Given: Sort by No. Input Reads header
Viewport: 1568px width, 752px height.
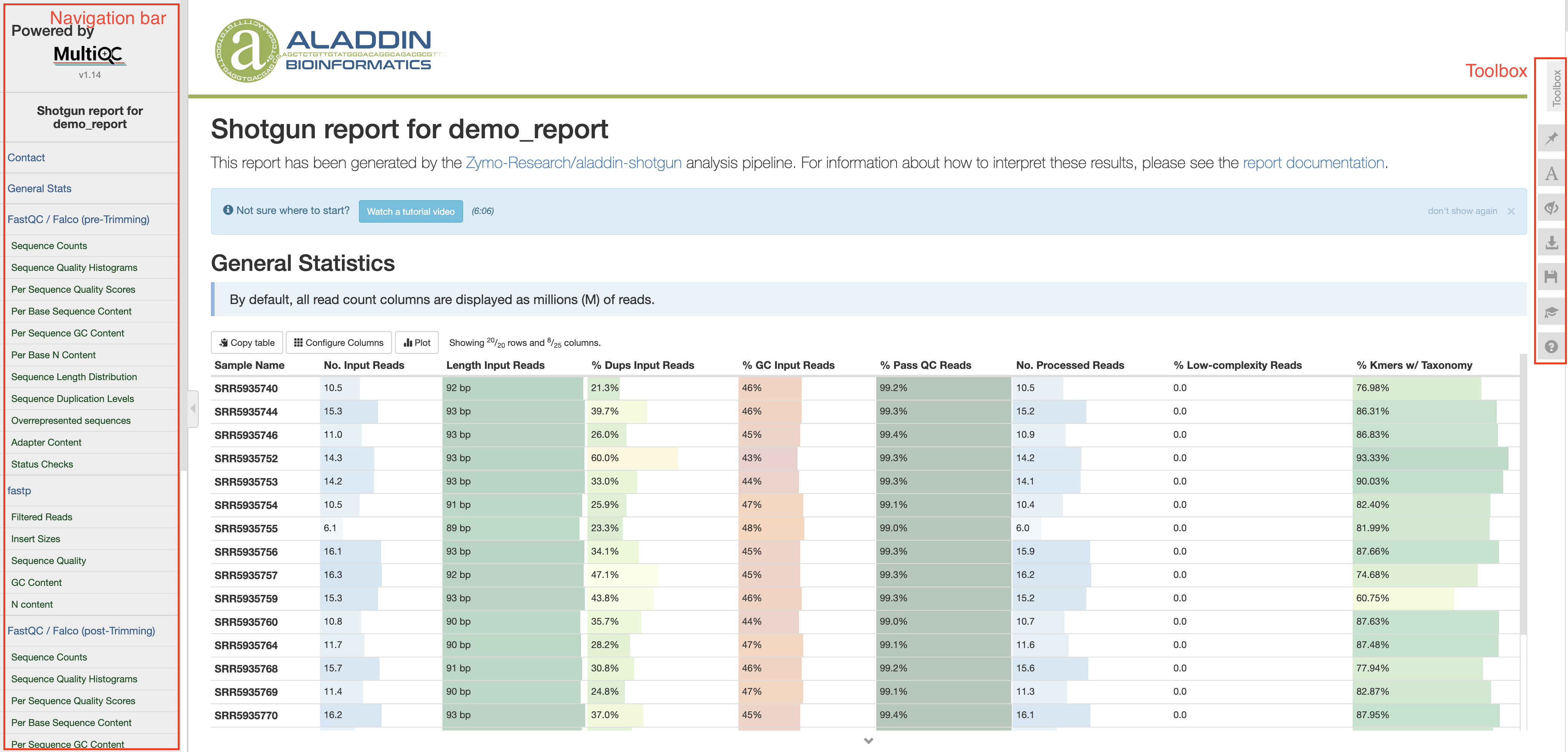Looking at the screenshot, I should click(364, 365).
